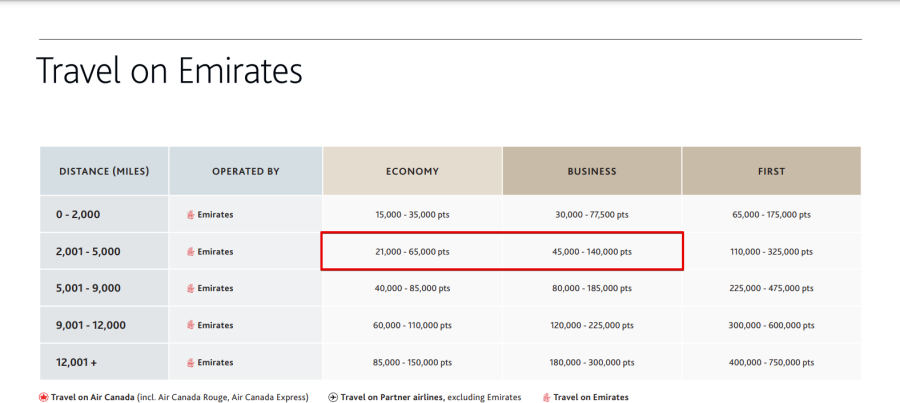Click Emirates logo icon in 5,001 - 9,000 row
The image size is (900, 403).
[x=191, y=288]
